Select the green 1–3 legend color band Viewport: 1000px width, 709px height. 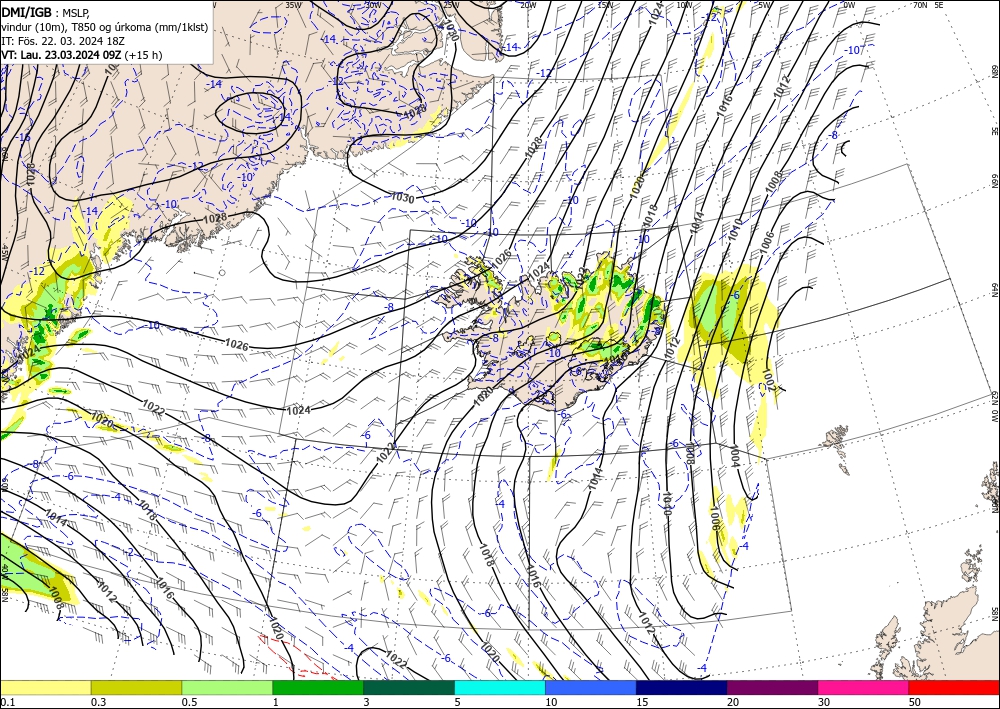318,687
